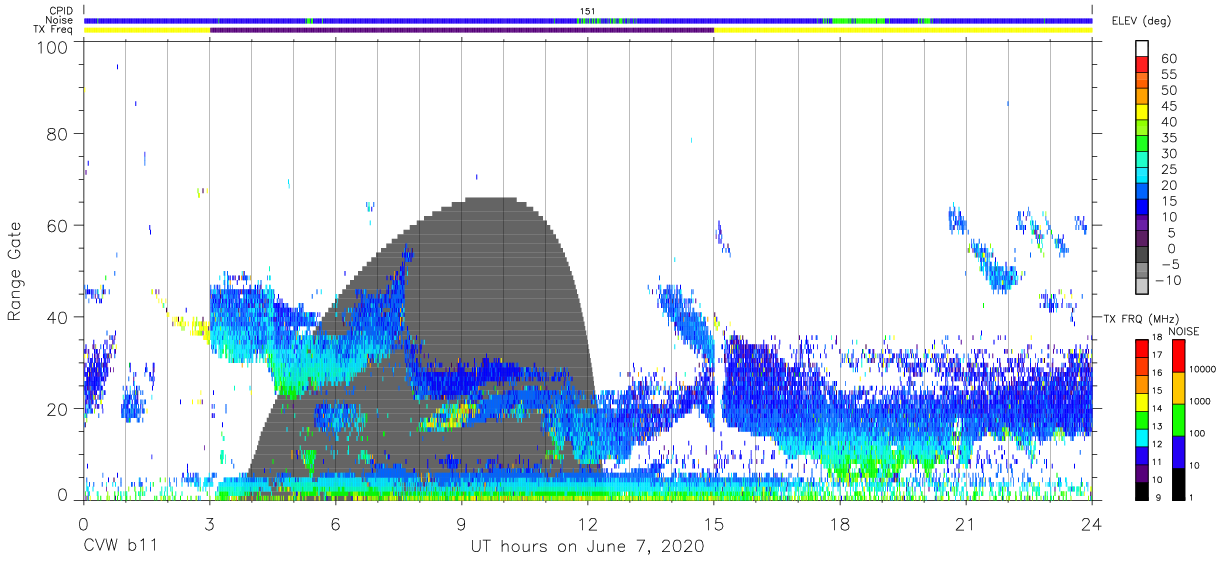Click the '9' label on TX FRQ colorbar
Image resolution: width=1228 pixels, height=567 pixels.
[x=1159, y=499]
